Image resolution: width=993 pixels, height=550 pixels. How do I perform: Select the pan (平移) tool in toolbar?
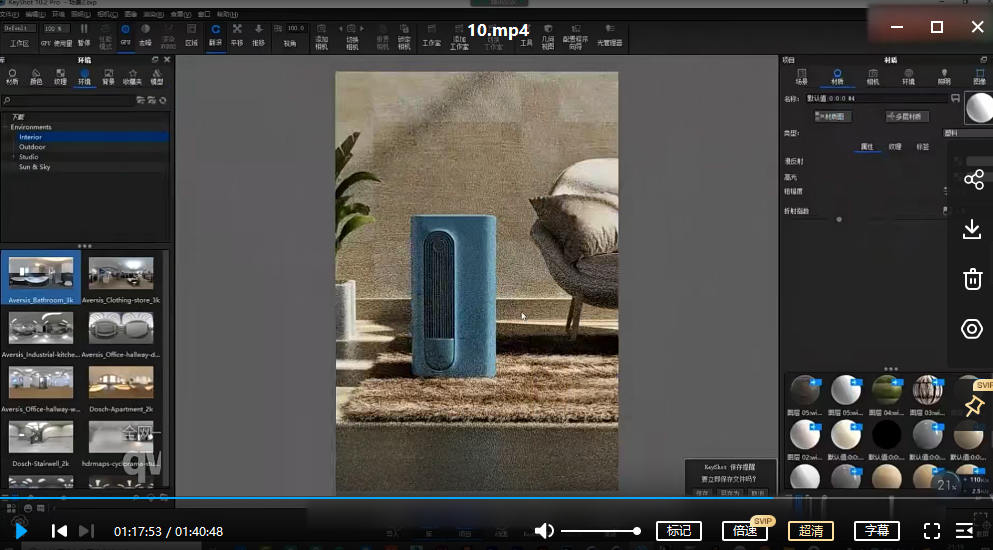click(237, 35)
